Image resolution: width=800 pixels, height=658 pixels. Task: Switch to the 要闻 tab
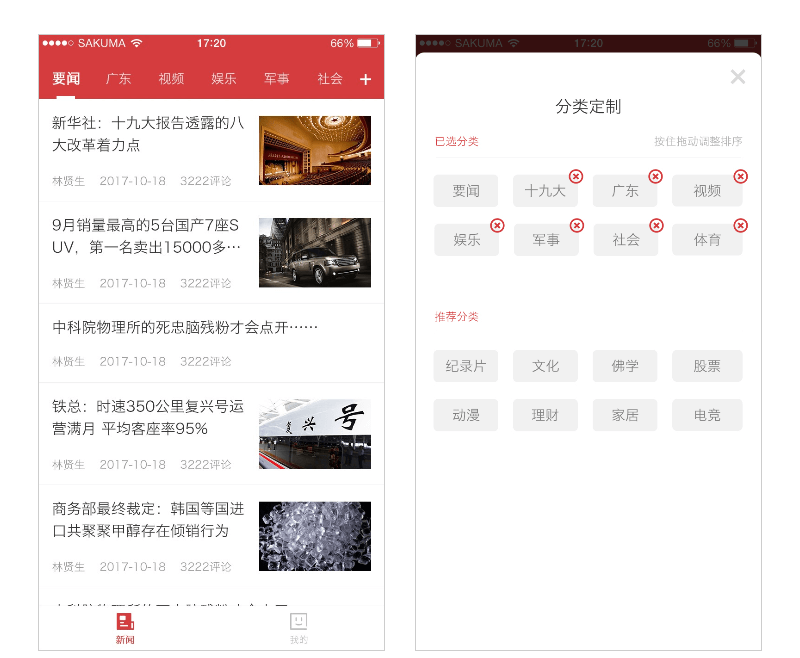(x=66, y=79)
